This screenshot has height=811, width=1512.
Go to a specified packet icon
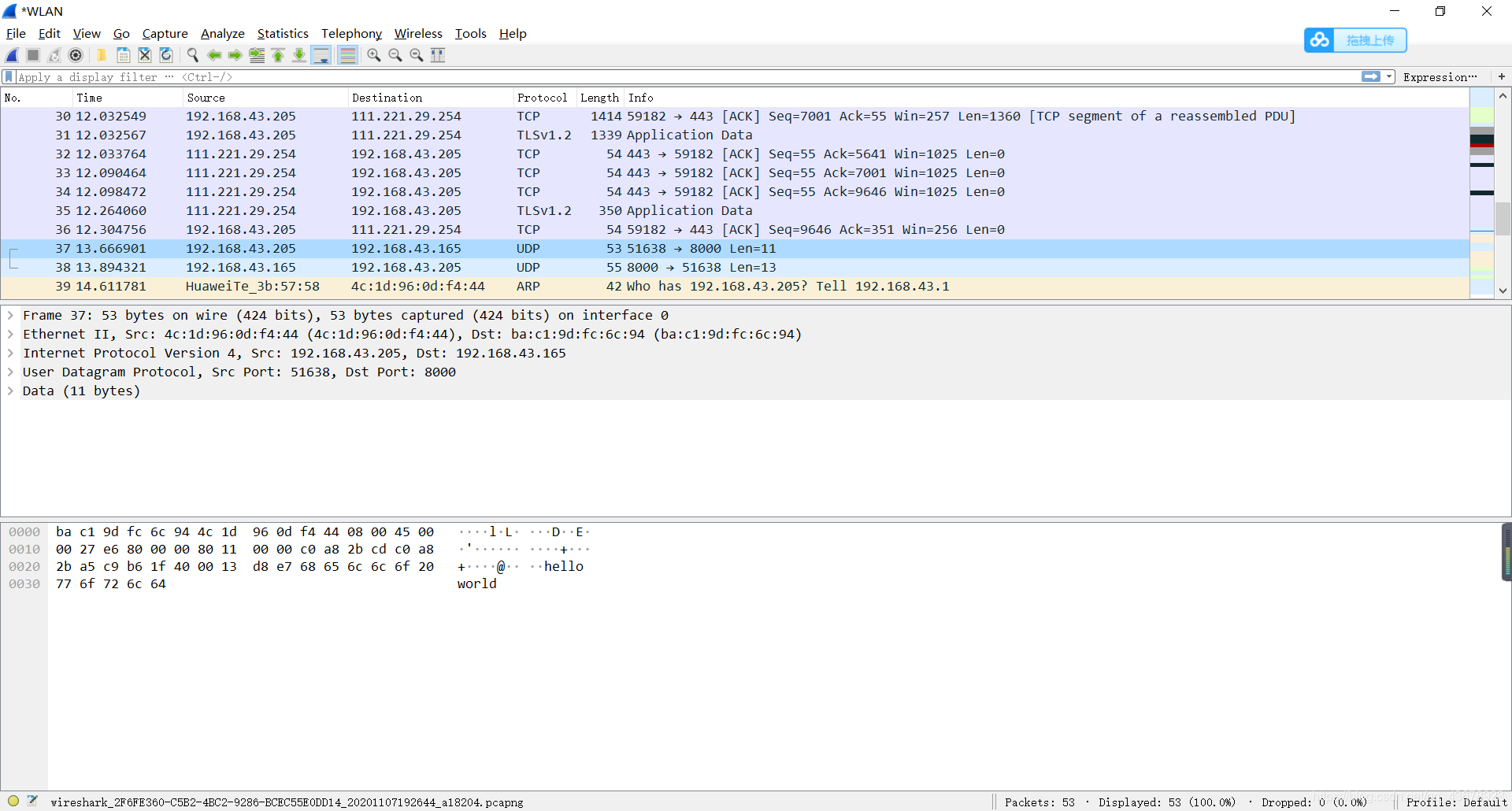pos(257,55)
